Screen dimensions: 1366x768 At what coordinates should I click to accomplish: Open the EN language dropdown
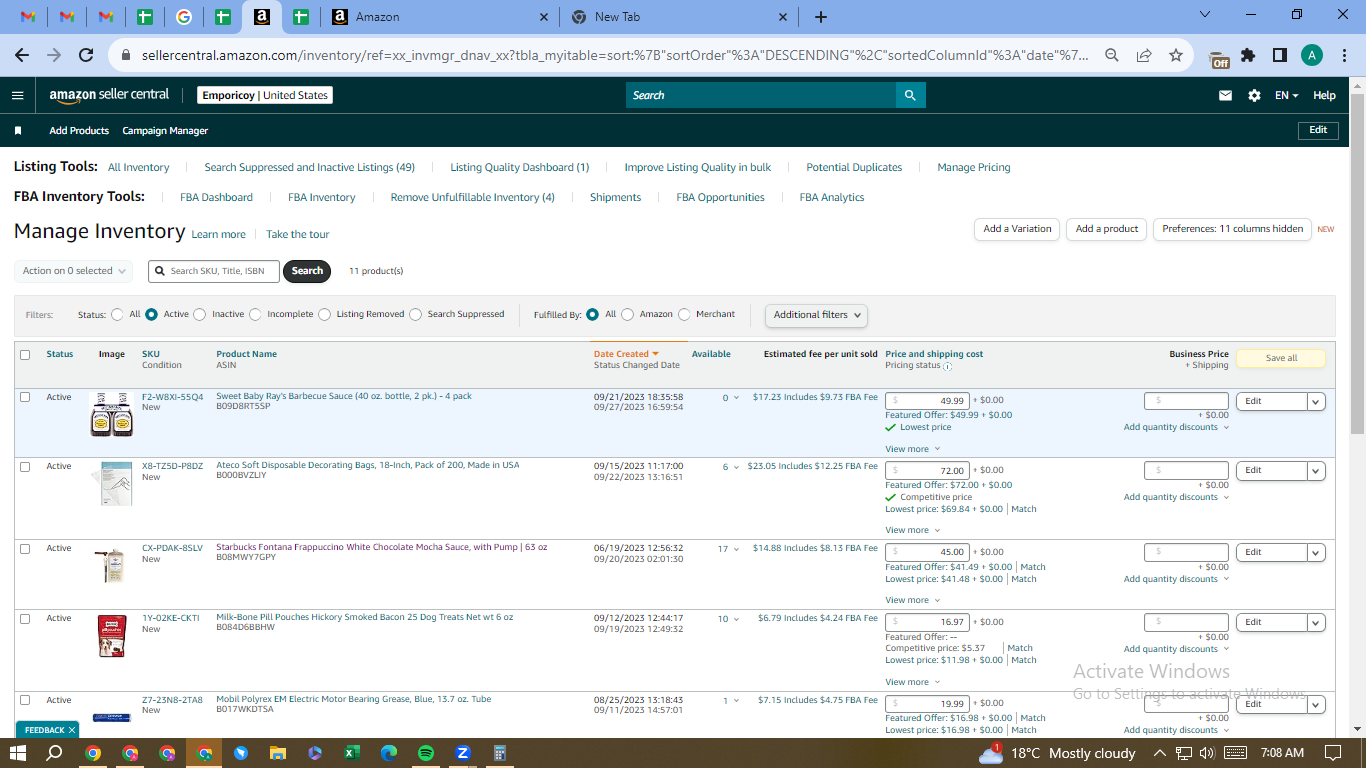tap(1287, 96)
